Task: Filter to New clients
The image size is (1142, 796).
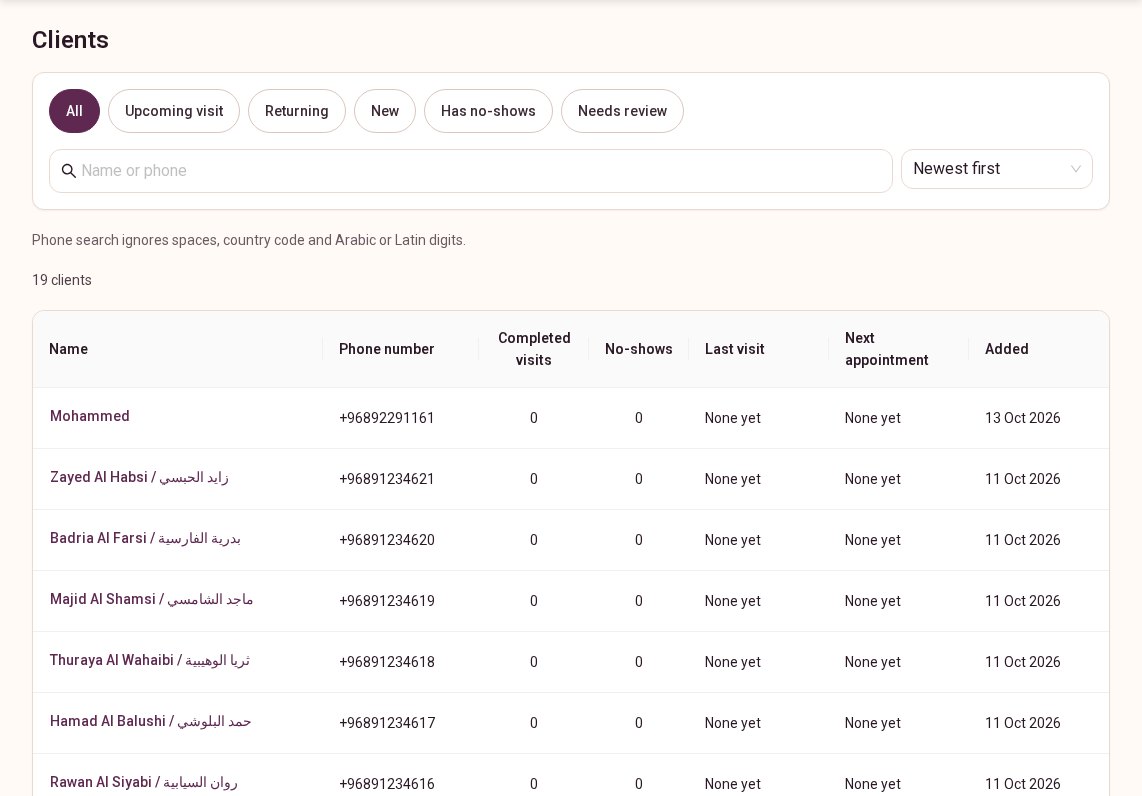Action: click(385, 111)
